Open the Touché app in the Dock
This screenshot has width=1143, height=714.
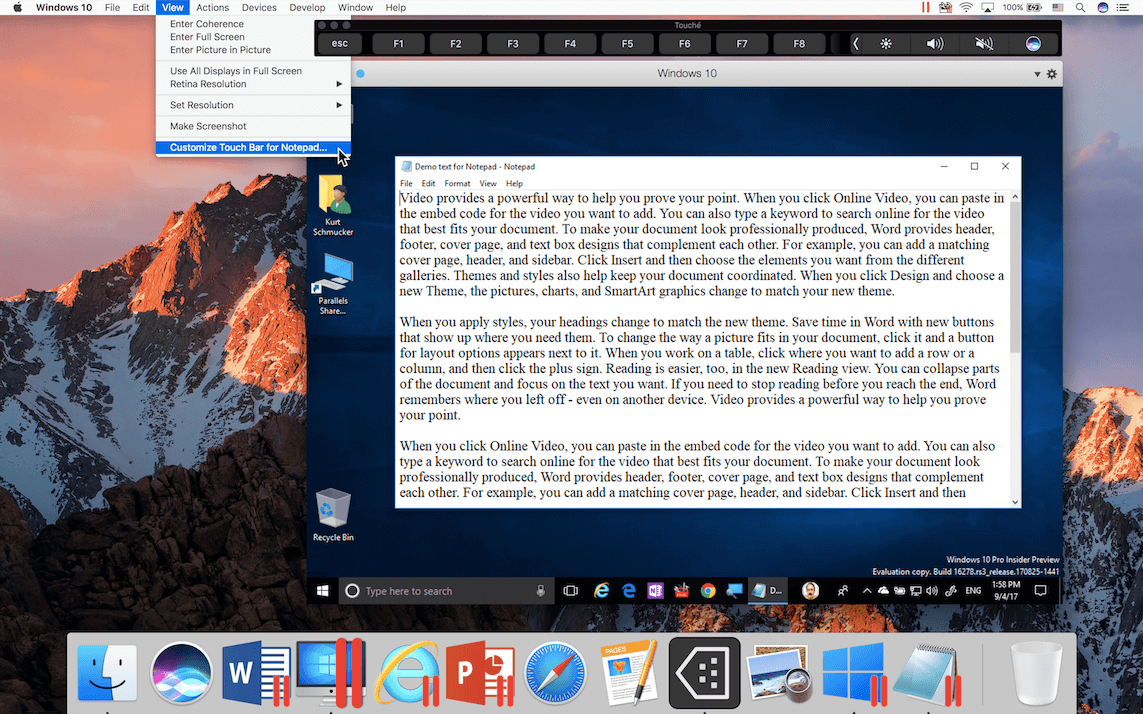pos(704,672)
